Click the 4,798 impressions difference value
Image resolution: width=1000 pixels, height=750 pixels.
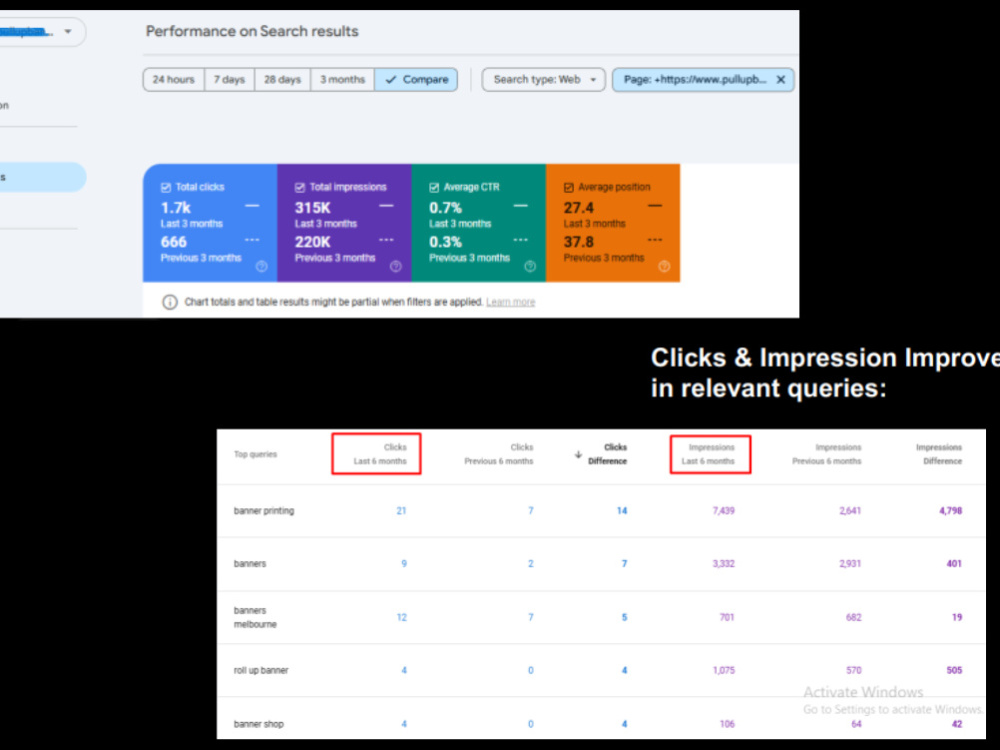(x=950, y=511)
